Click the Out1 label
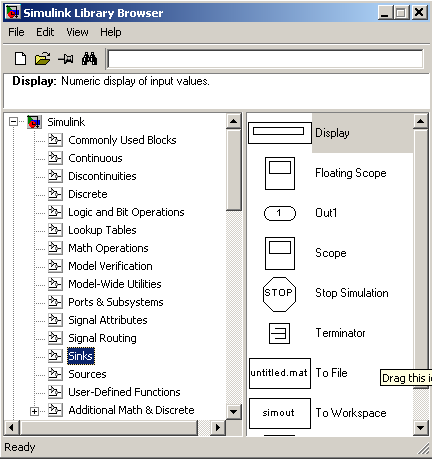Image resolution: width=432 pixels, height=459 pixels. tap(326, 213)
